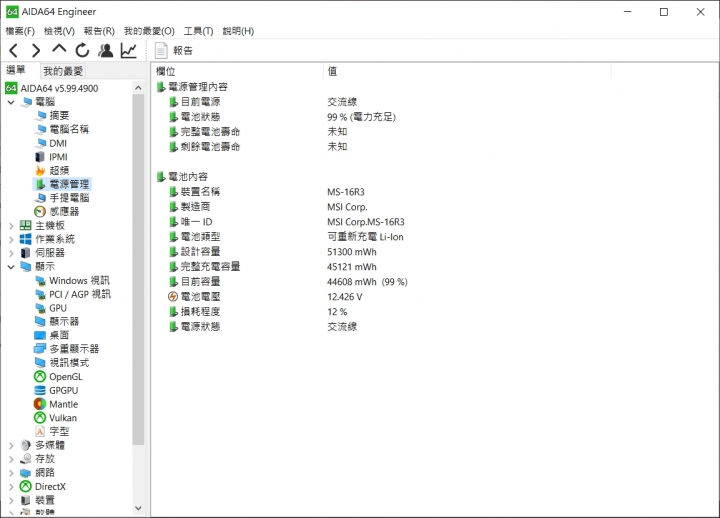720x518 pixels.
Task: Select 電源管理 in the tree
Action: 69,184
